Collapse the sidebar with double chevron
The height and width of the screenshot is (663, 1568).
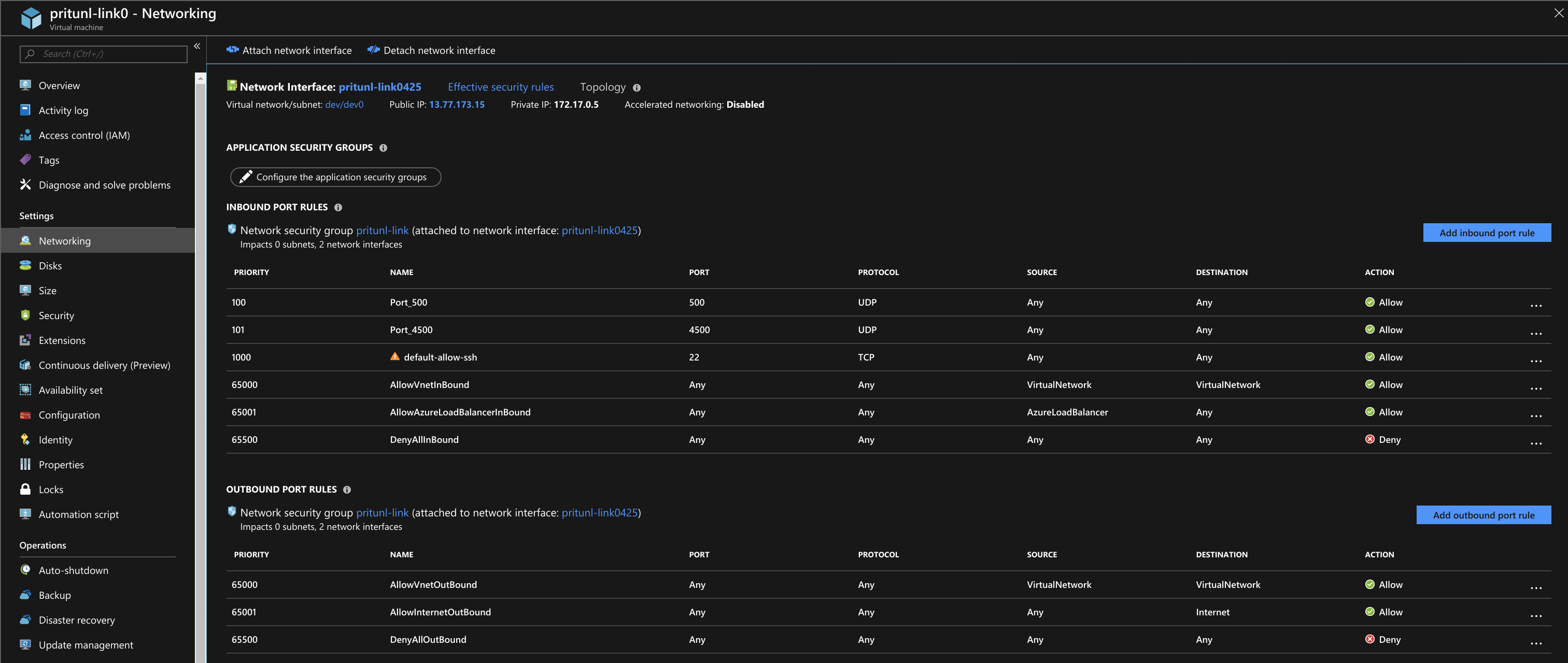pos(197,46)
